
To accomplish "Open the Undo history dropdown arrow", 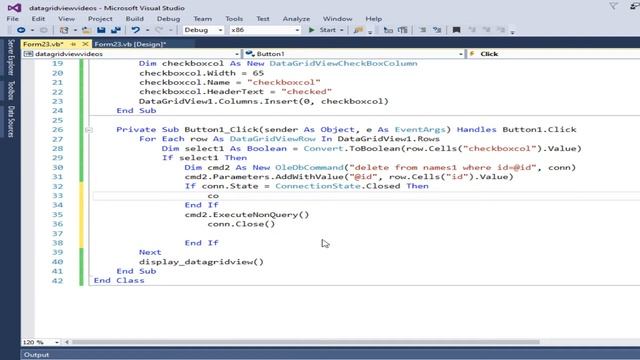I will [147, 30].
